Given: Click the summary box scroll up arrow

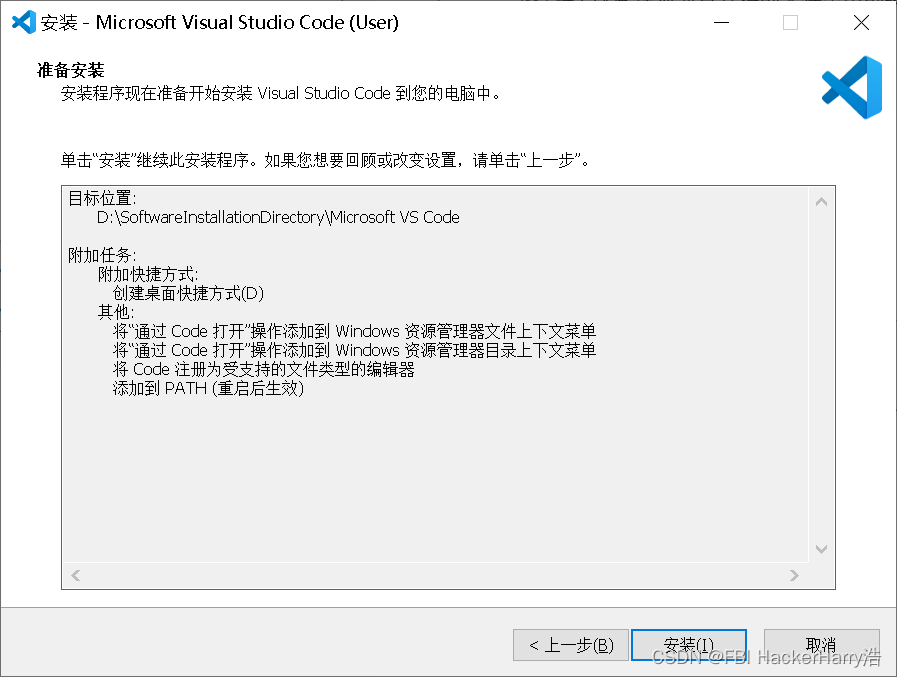Looking at the screenshot, I should 821,201.
